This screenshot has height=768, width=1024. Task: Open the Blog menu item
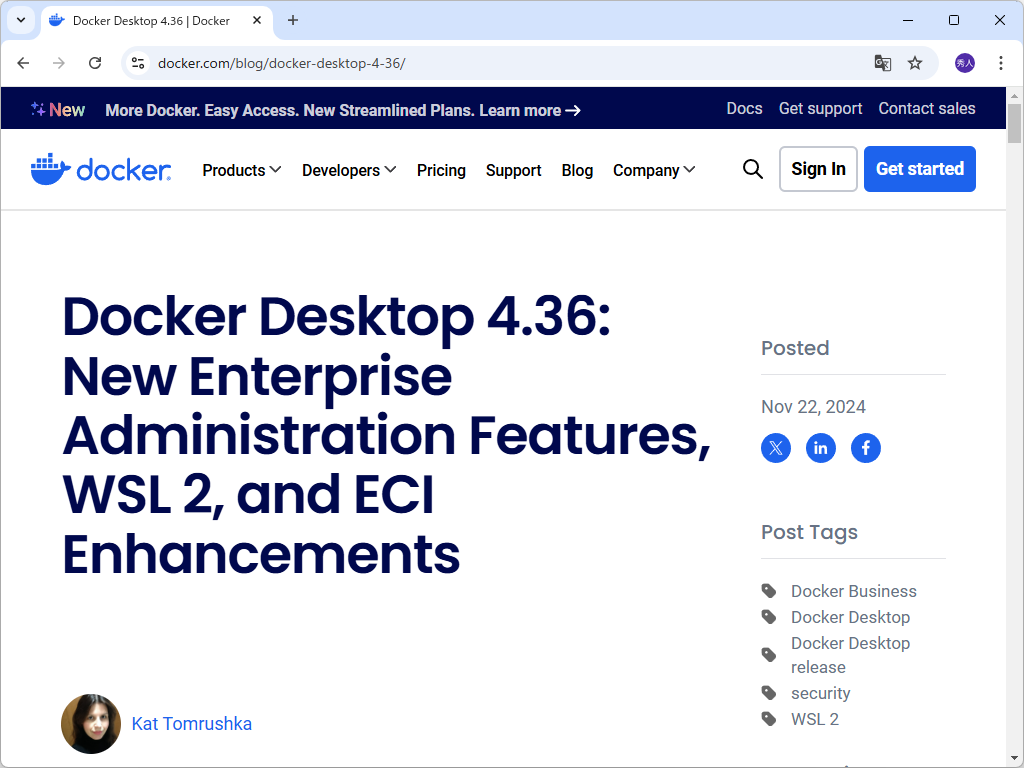coord(577,170)
